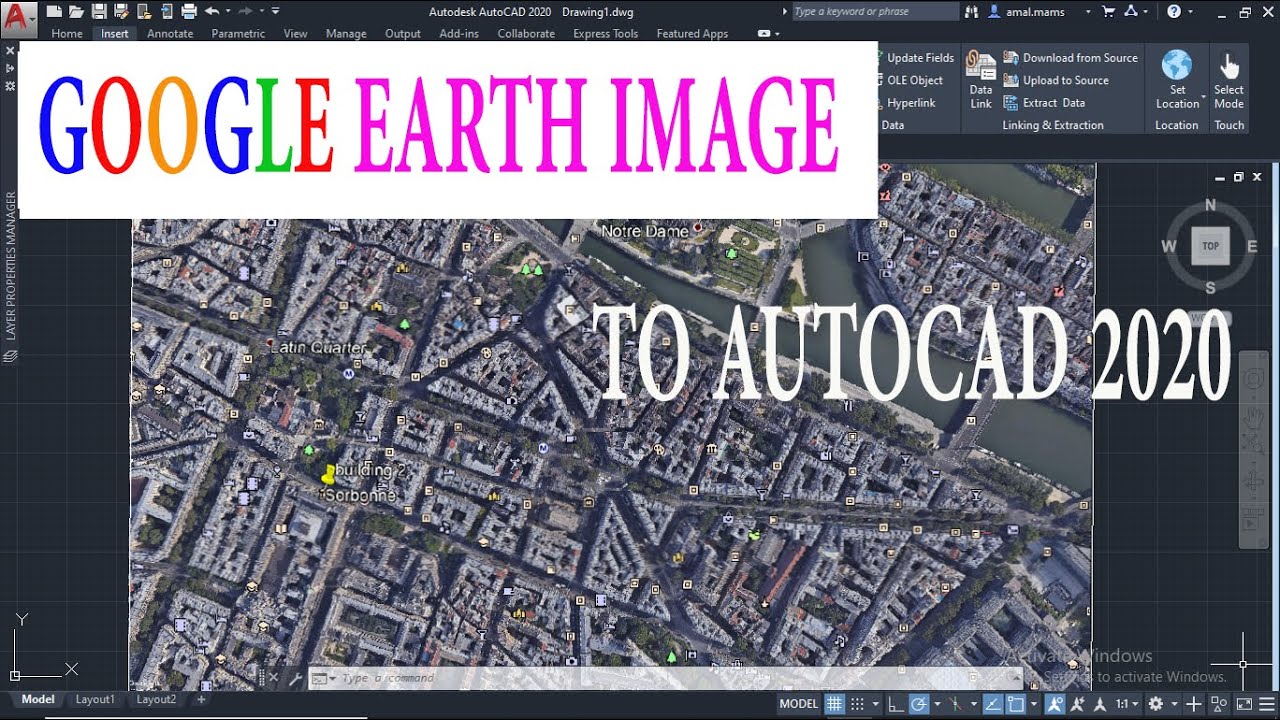Switch to the Home ribbon tab
The height and width of the screenshot is (720, 1280).
pos(67,33)
